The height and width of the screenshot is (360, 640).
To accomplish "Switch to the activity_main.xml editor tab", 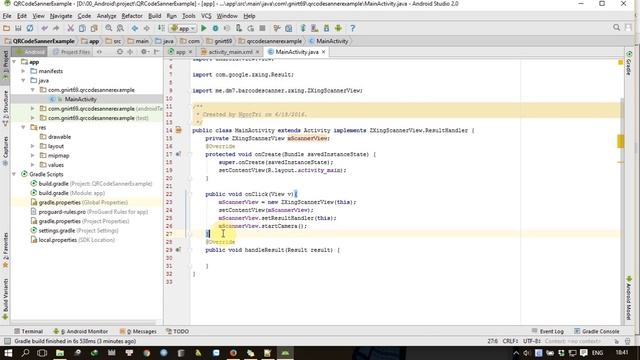I will [230, 52].
